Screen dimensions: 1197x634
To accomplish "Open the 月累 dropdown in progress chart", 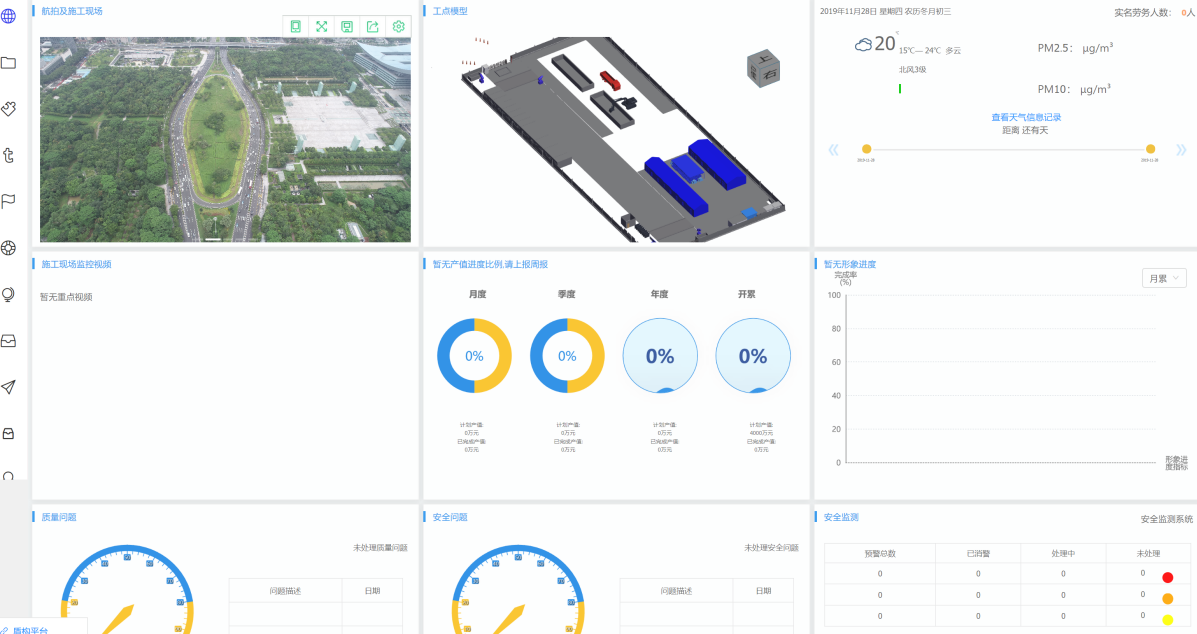I will (1163, 278).
